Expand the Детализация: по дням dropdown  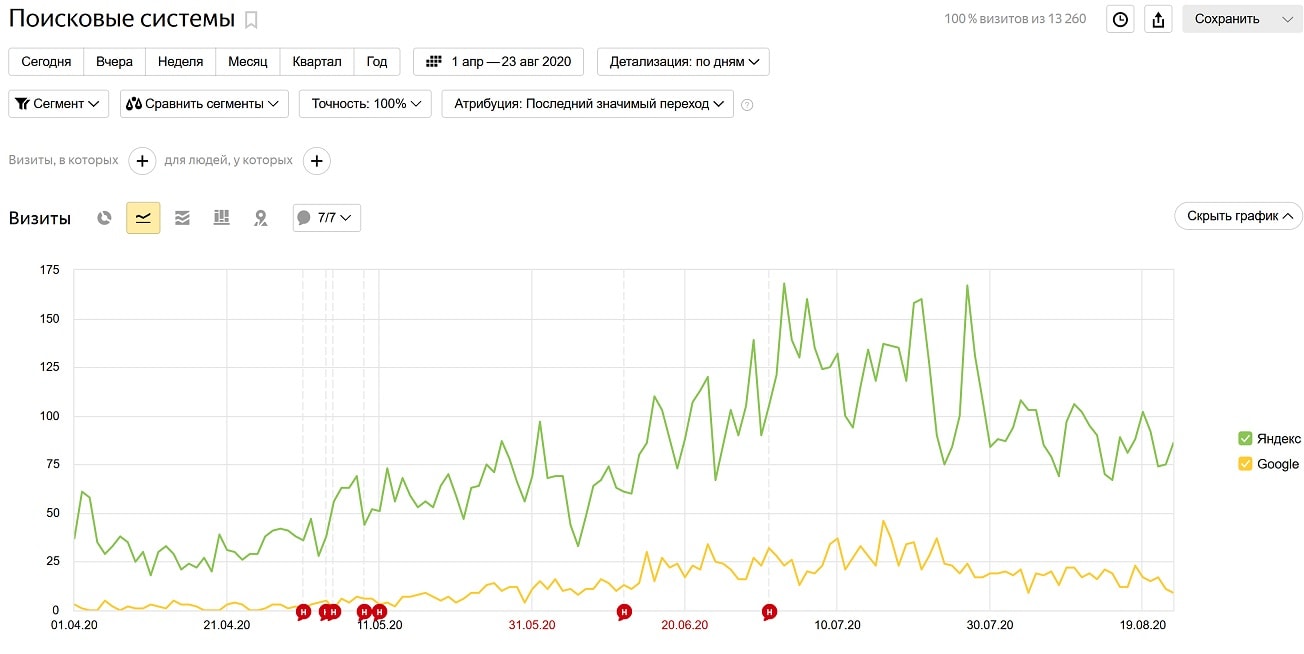tap(683, 62)
